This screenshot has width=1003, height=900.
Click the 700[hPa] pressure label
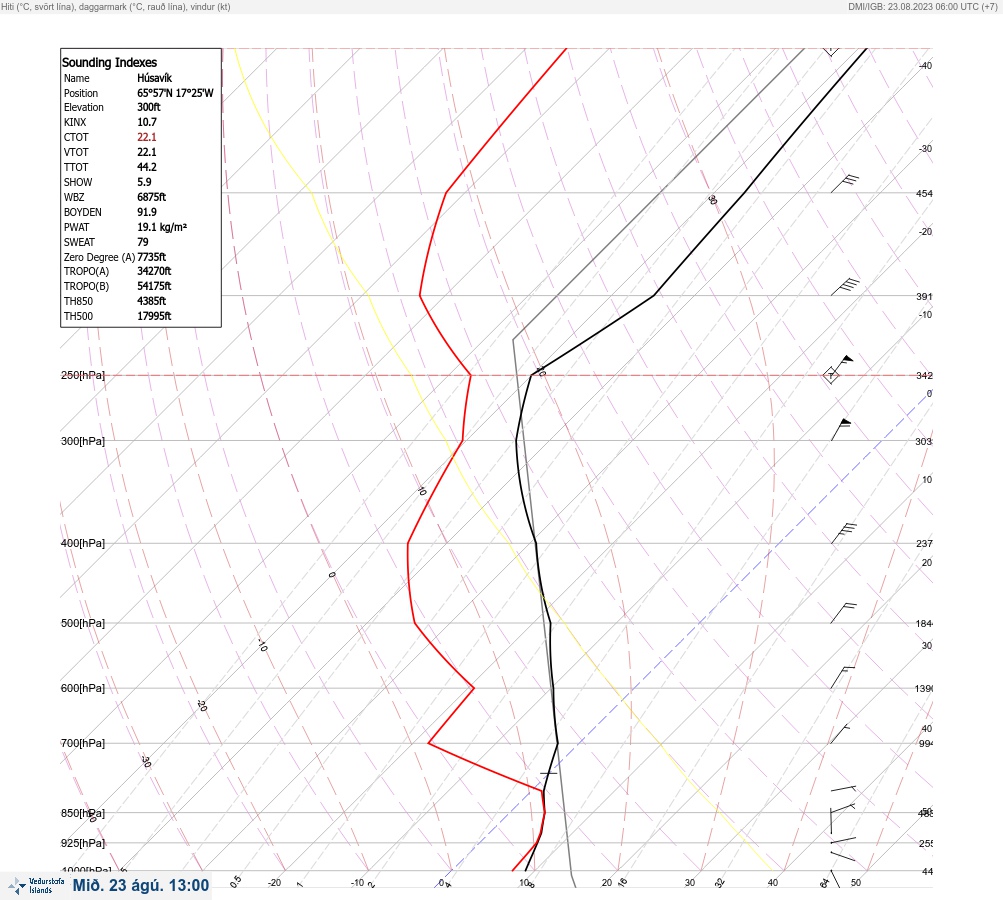tap(83, 743)
